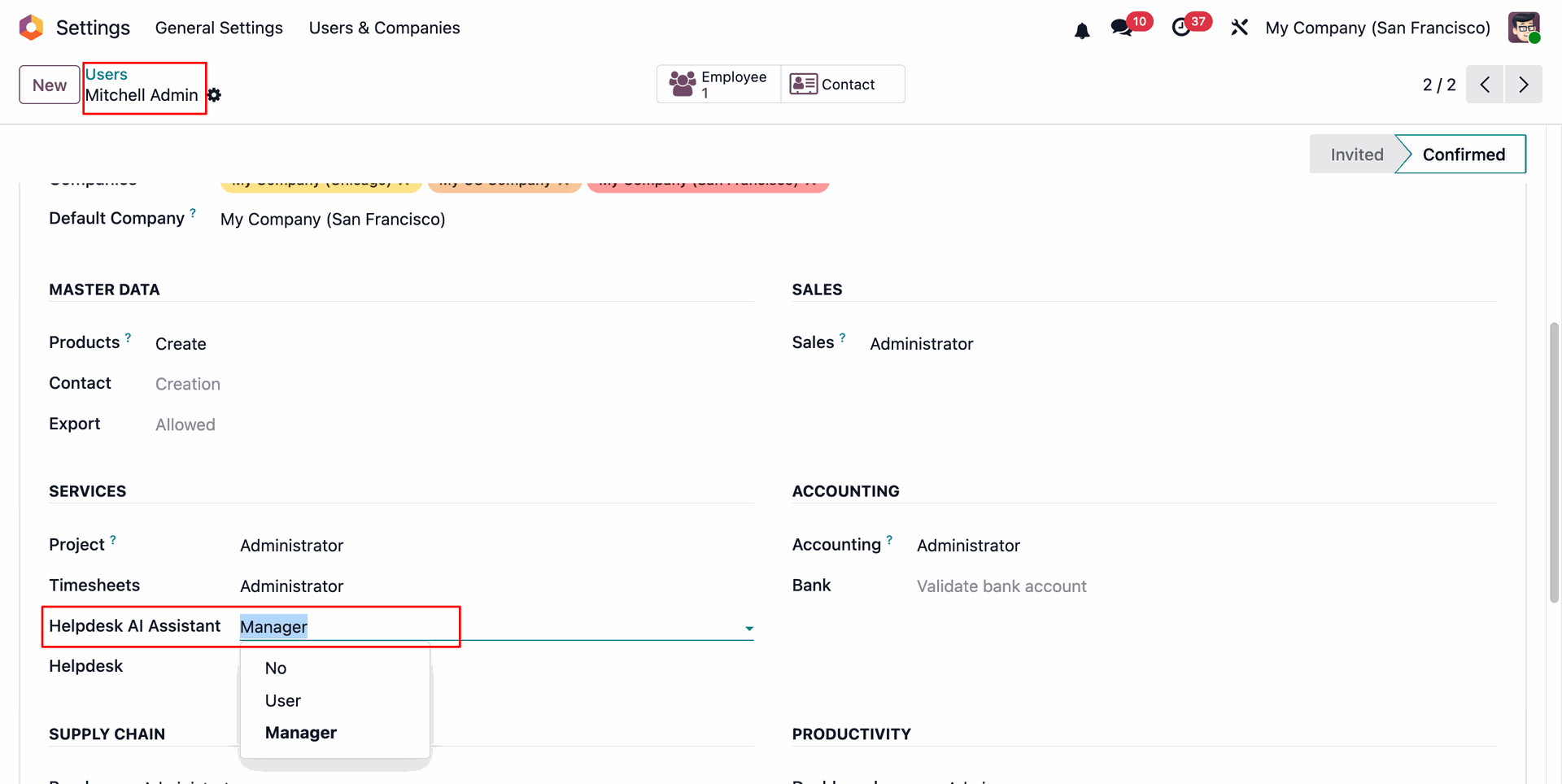Open the discuss messages icon

click(x=1122, y=28)
